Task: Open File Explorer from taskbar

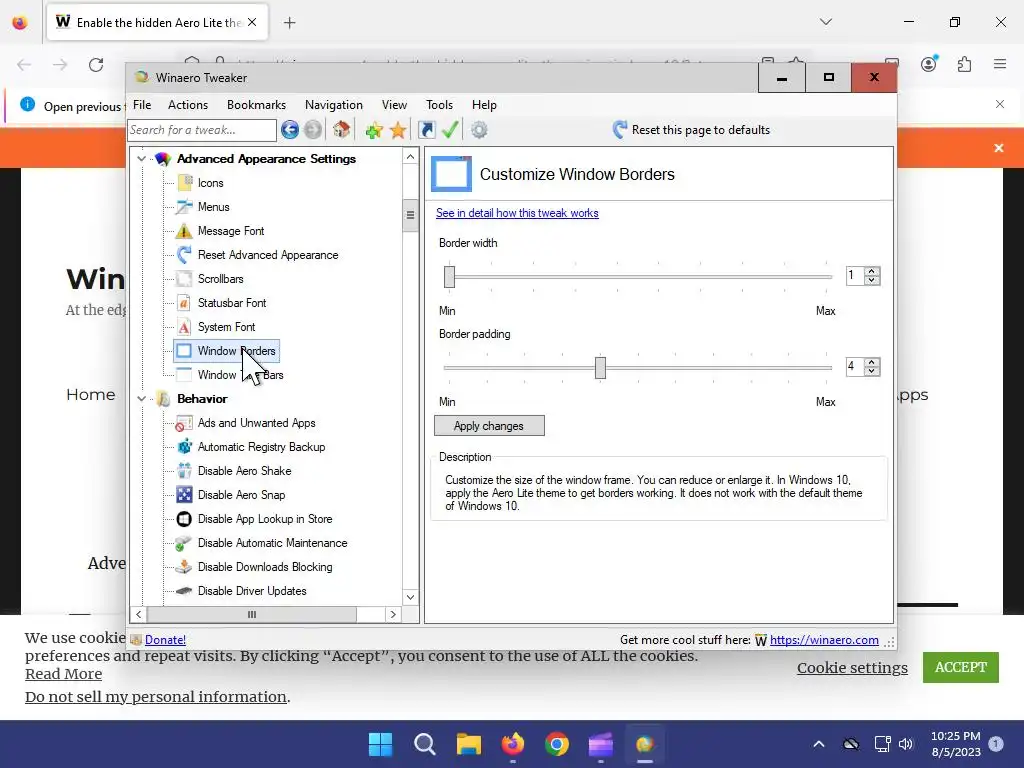Action: (x=469, y=744)
